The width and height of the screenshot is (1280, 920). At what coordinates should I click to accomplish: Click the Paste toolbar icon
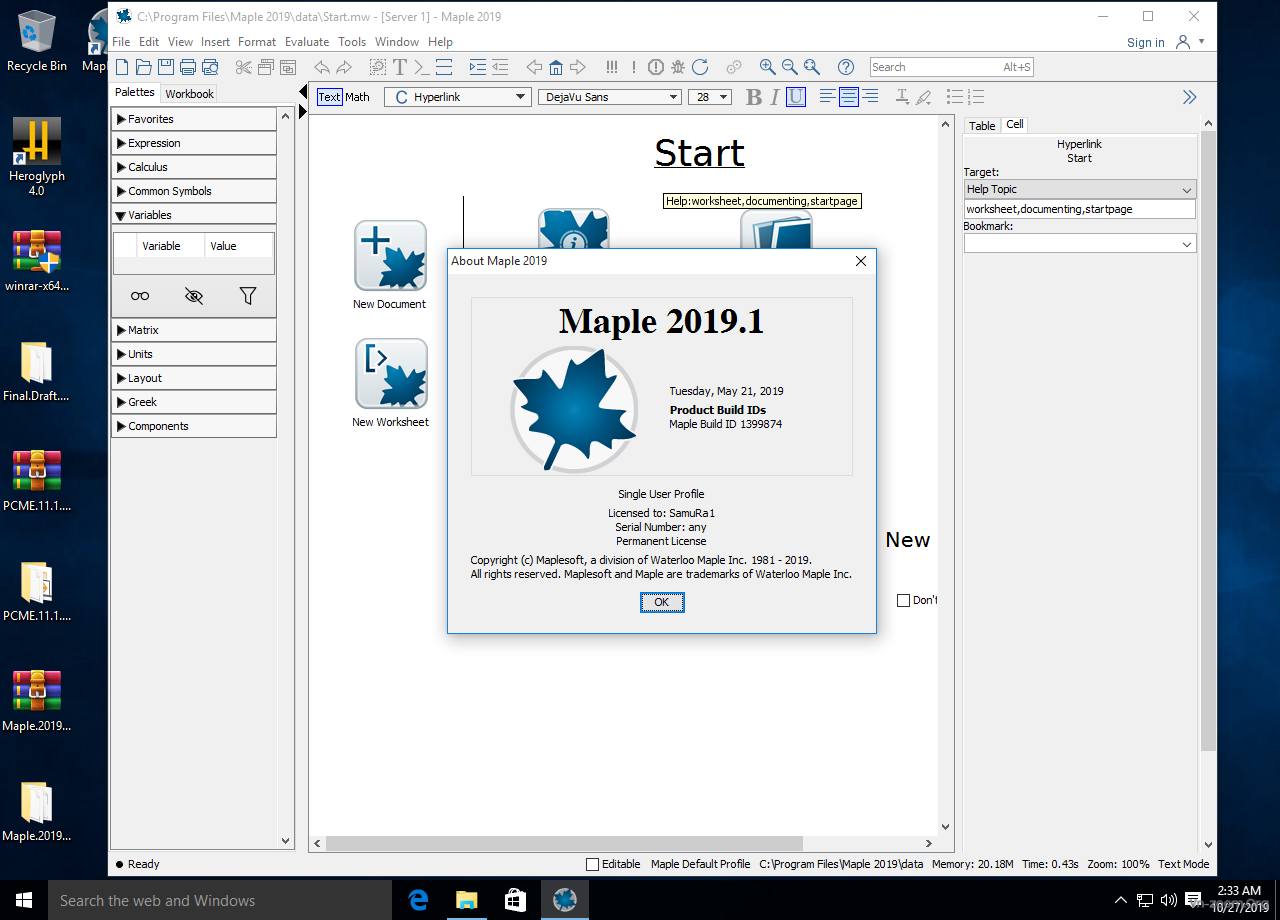click(x=288, y=67)
